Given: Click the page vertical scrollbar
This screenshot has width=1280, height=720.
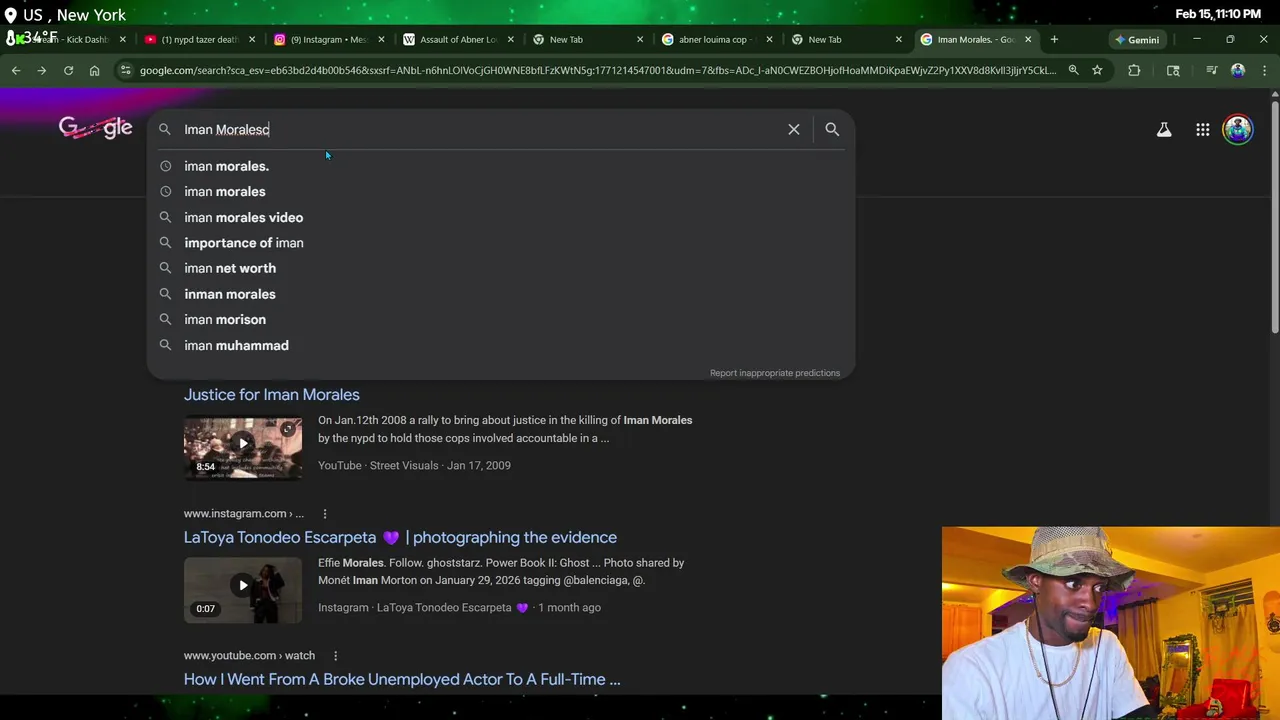Looking at the screenshot, I should click(x=1275, y=215).
